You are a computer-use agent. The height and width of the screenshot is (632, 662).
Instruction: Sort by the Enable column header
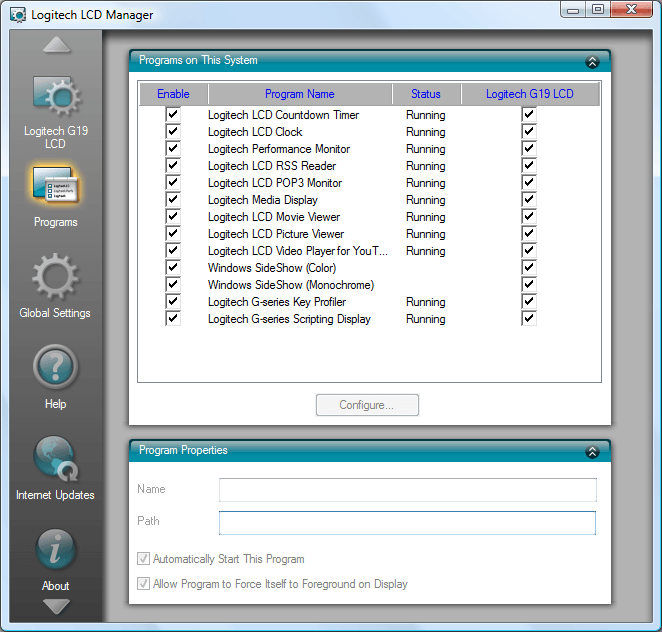(174, 94)
